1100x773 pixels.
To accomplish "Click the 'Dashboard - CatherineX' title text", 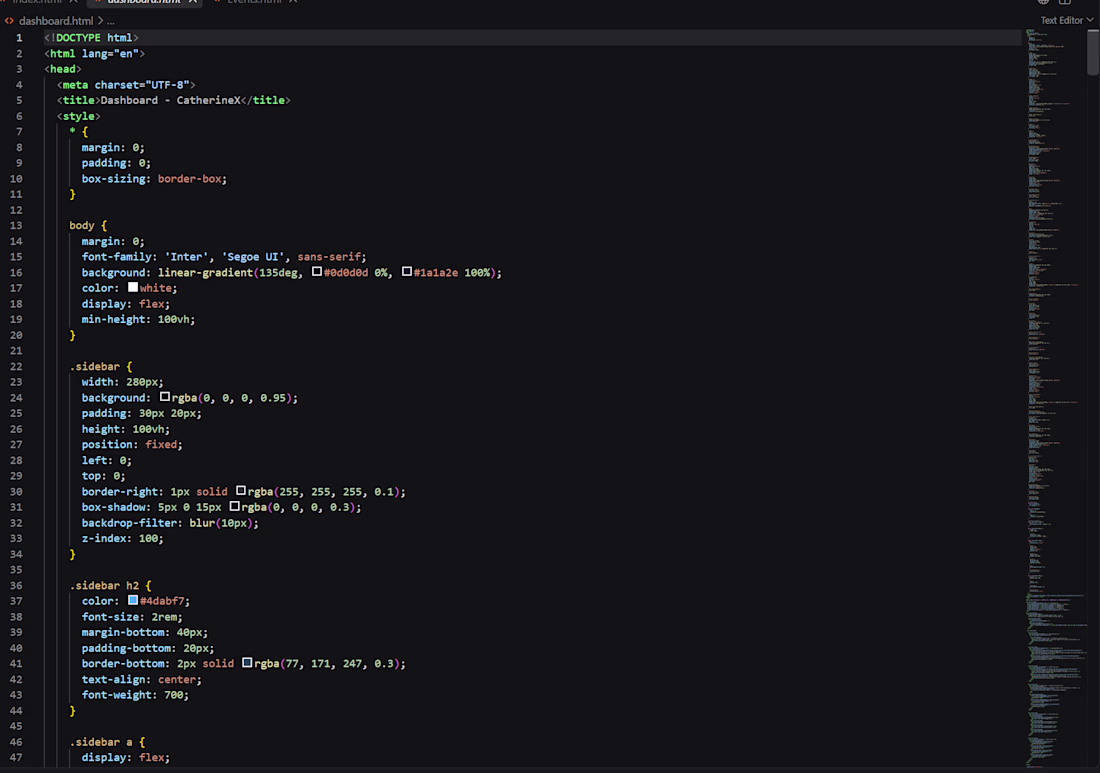I will [170, 100].
